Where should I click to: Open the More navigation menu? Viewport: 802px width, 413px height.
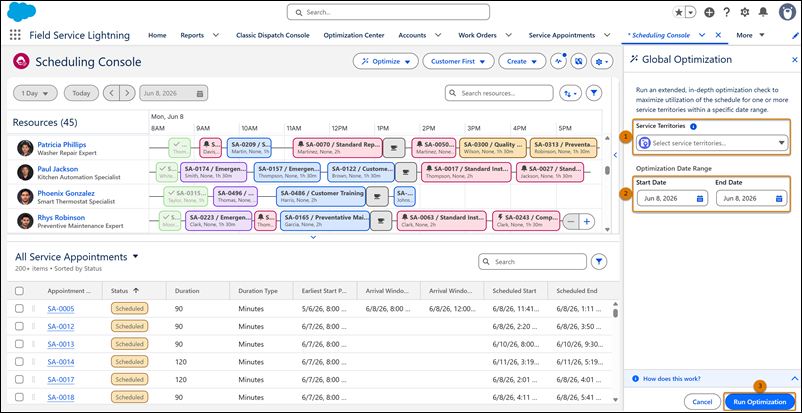point(750,35)
